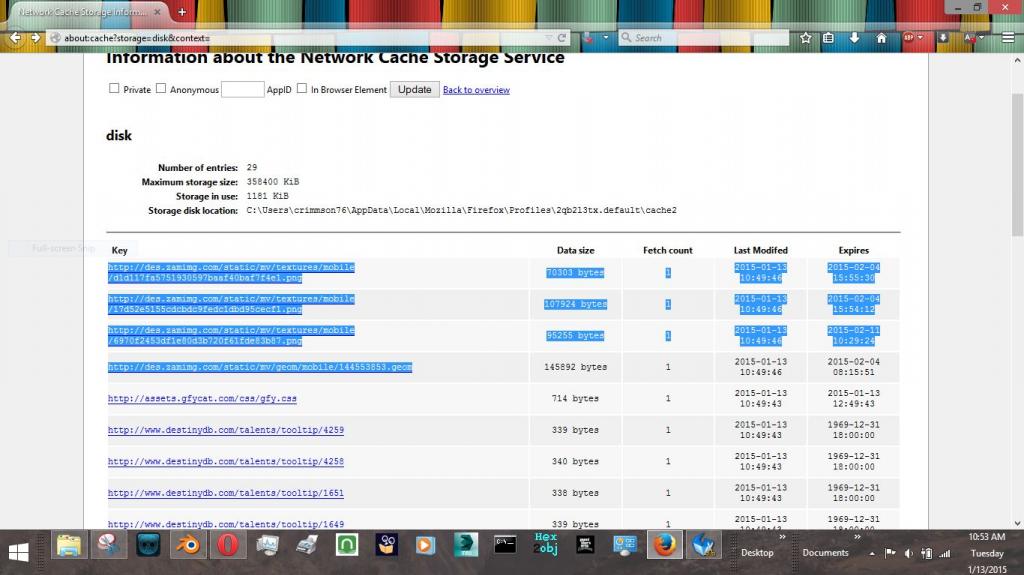Image resolution: width=1024 pixels, height=575 pixels.
Task: Click the Firefox Search box
Action: [705, 38]
